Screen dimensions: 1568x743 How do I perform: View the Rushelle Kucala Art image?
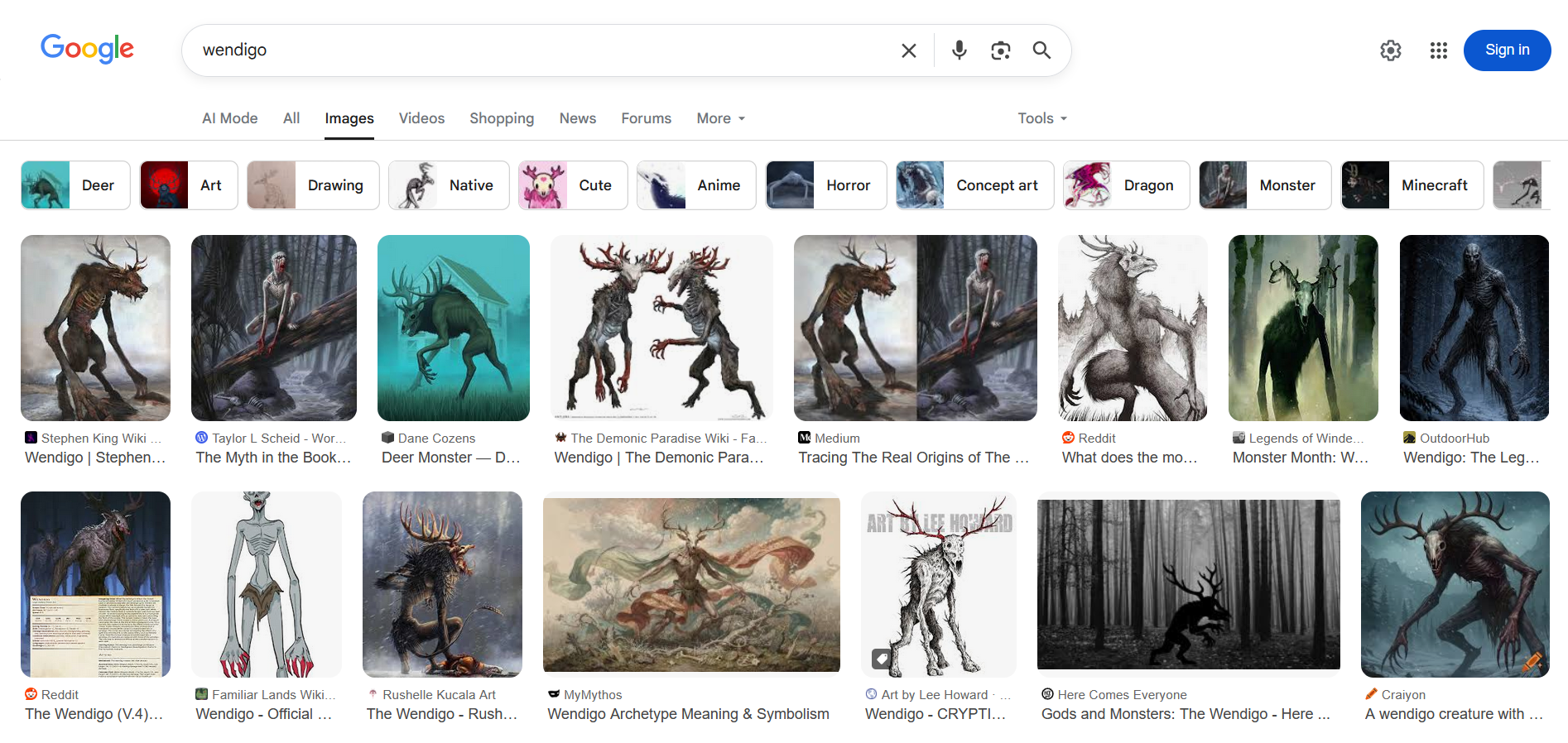coord(442,584)
